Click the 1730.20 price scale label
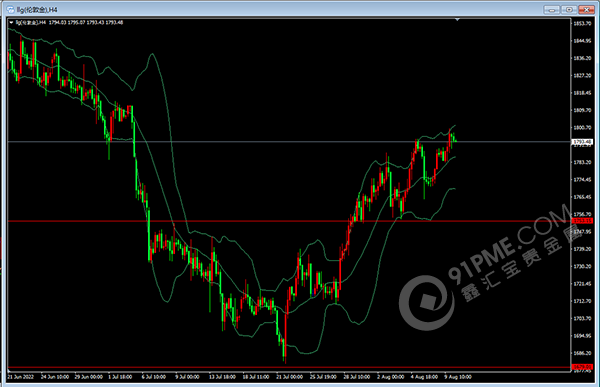 pyautogui.click(x=582, y=266)
